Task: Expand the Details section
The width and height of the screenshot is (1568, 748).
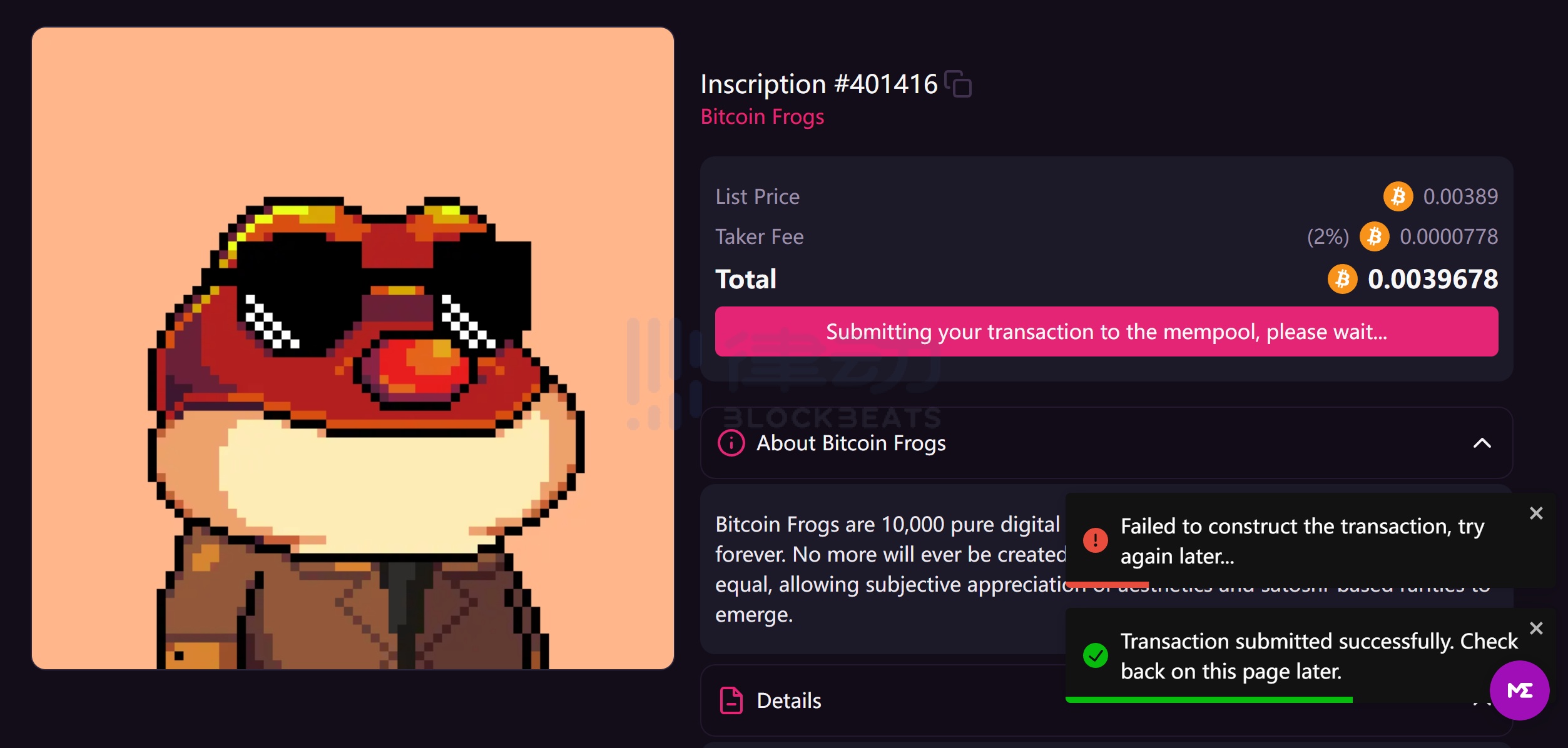Action: point(790,700)
